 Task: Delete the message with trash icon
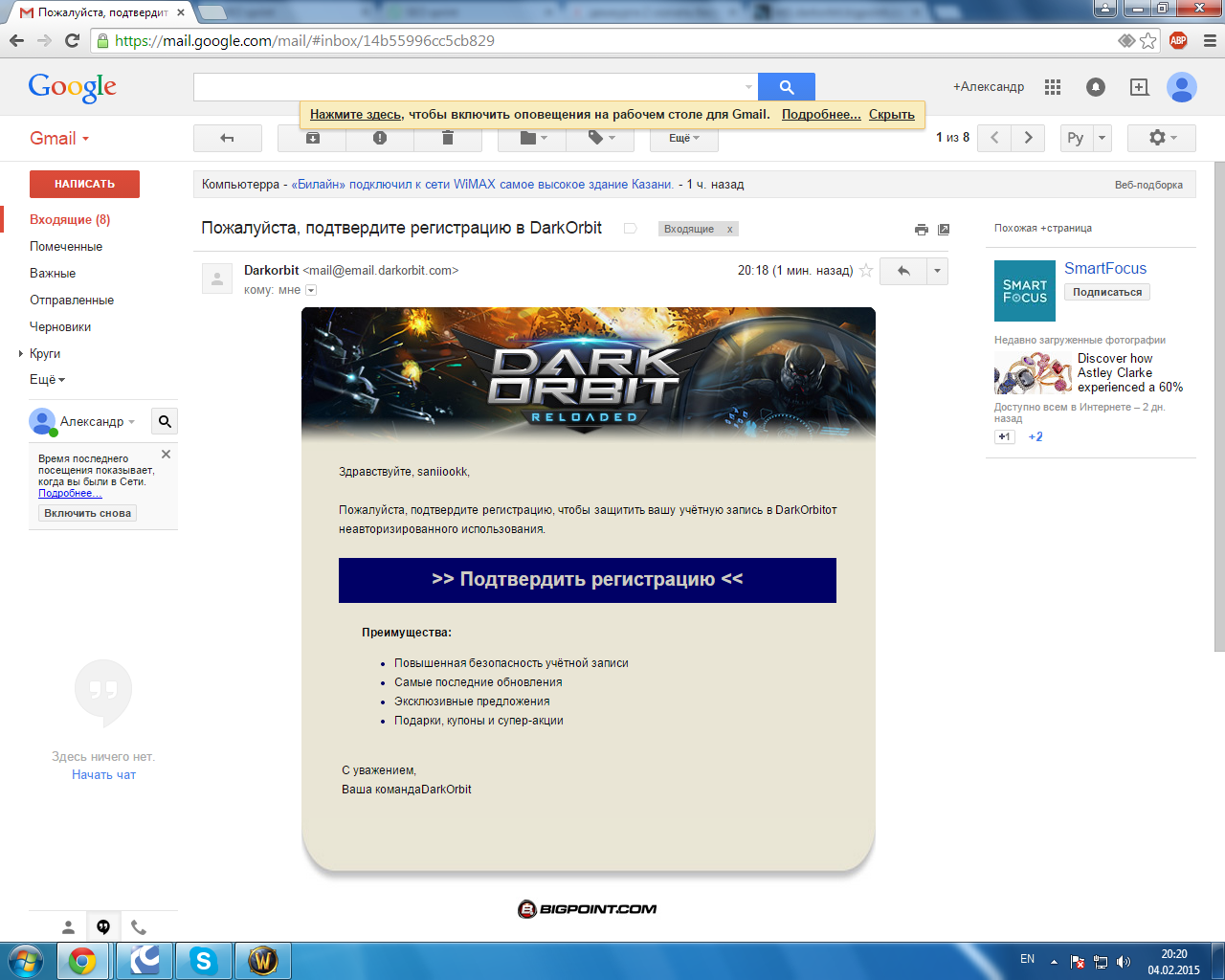tap(448, 138)
